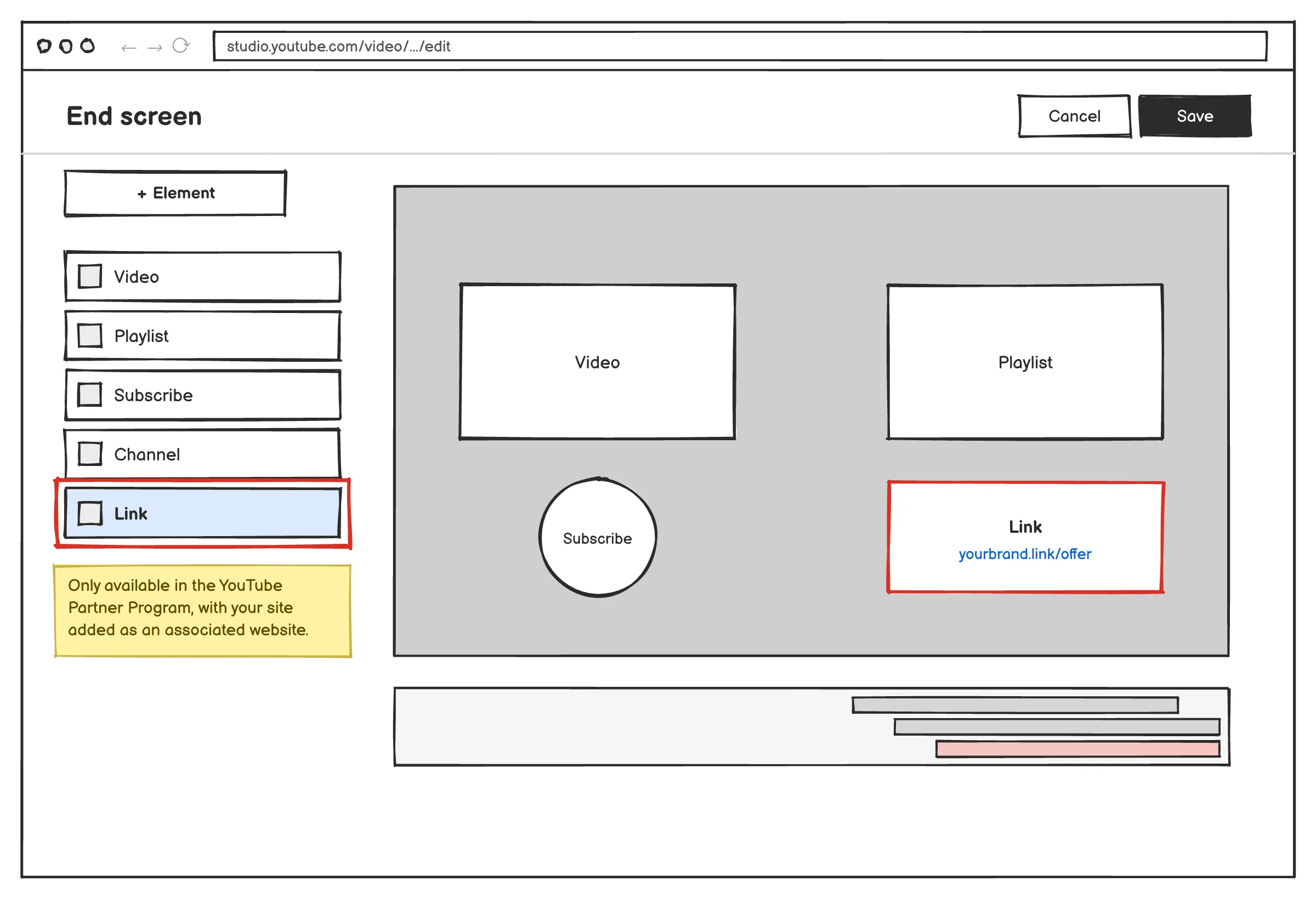1316x899 pixels.
Task: Tick the Video checkbox in the element list
Action: click(x=89, y=276)
